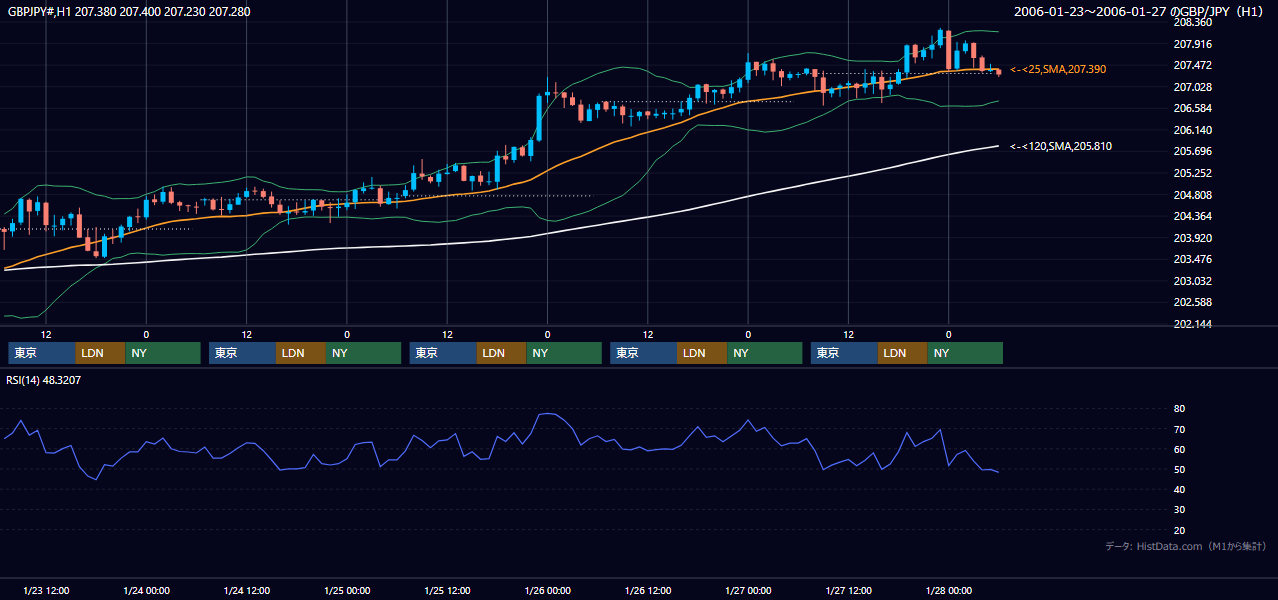Select the LDN session block for 1/27
The height and width of the screenshot is (600, 1278).
903,353
